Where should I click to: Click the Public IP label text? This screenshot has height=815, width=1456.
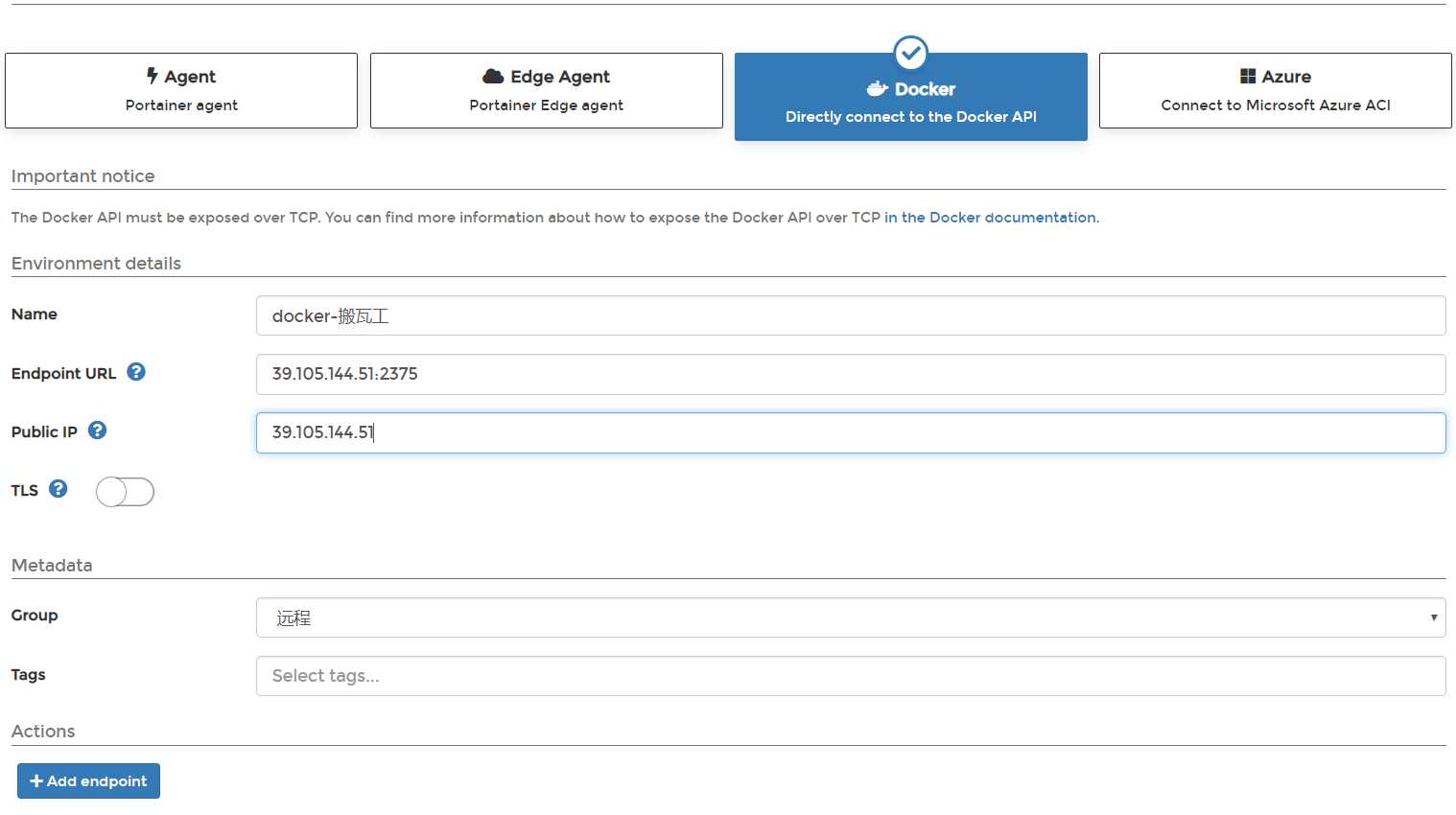click(44, 431)
